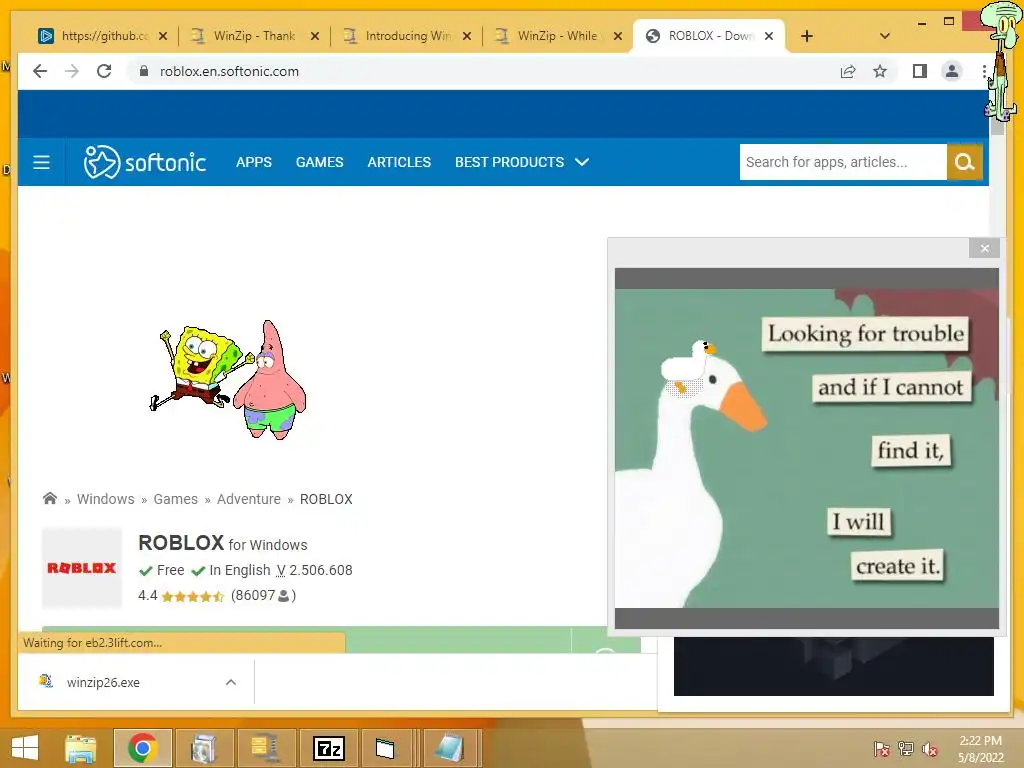The width and height of the screenshot is (1024, 768).
Task: Open the Windows Start menu
Action: [25, 748]
